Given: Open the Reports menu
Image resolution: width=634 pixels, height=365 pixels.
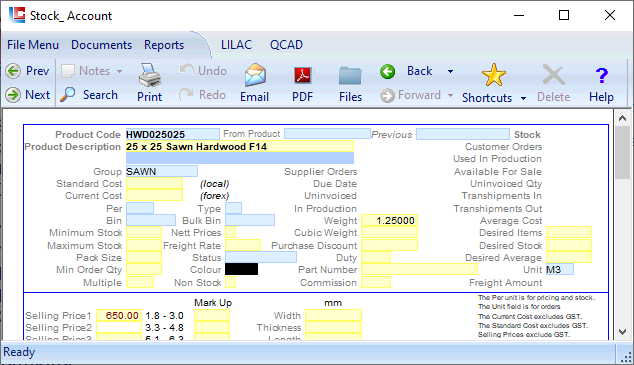Looking at the screenshot, I should tap(164, 45).
